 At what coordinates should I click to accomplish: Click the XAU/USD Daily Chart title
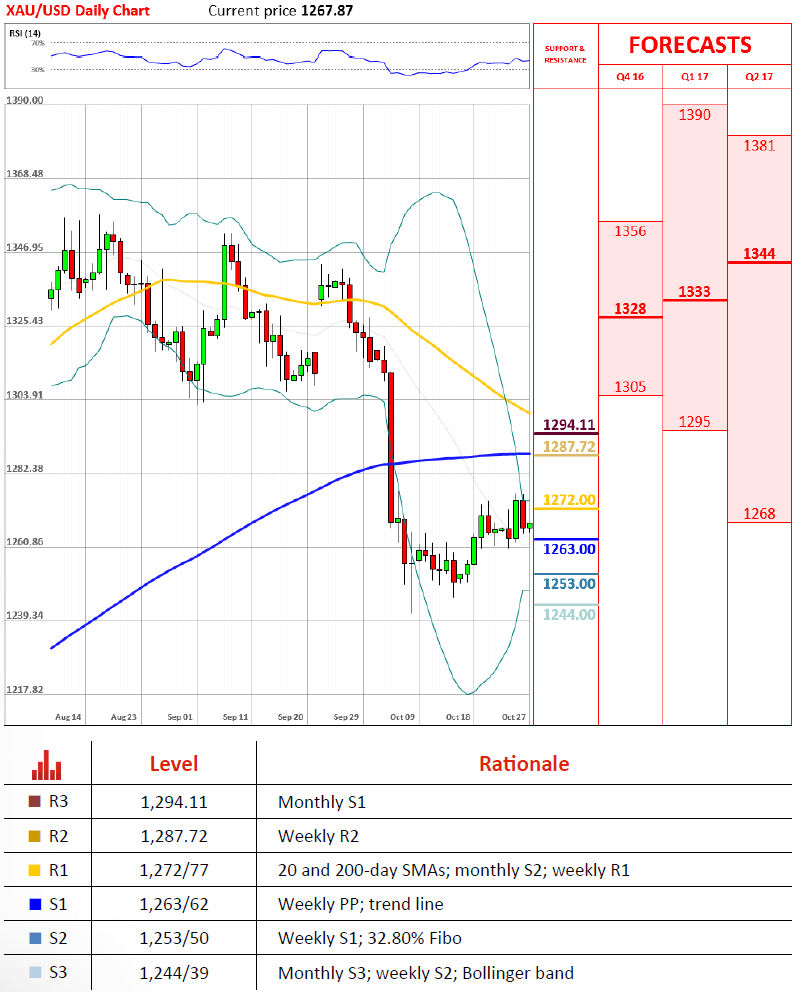coord(78,11)
